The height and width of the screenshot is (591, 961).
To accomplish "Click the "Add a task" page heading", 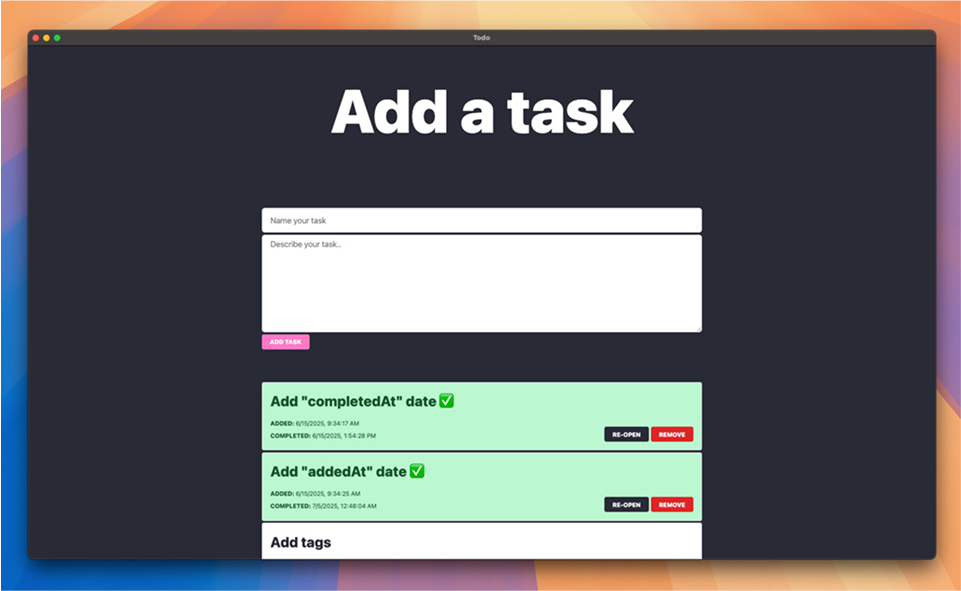I will click(x=482, y=112).
